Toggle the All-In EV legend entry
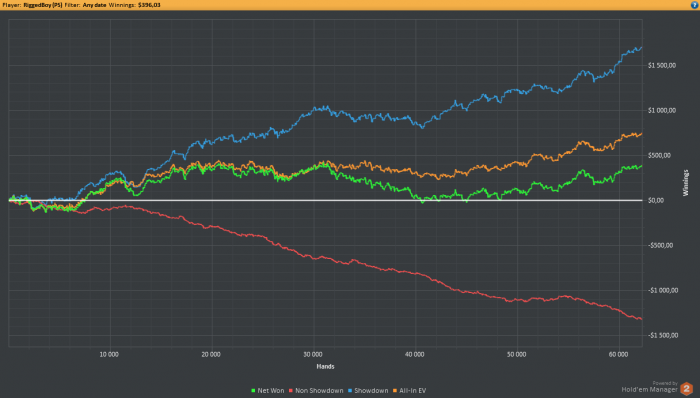700x398 pixels. point(409,390)
